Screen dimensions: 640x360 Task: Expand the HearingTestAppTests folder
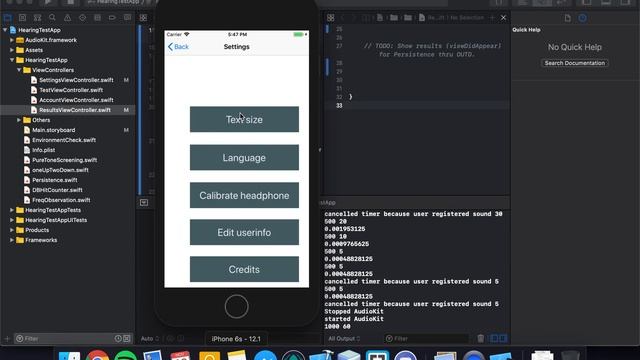(x=12, y=210)
